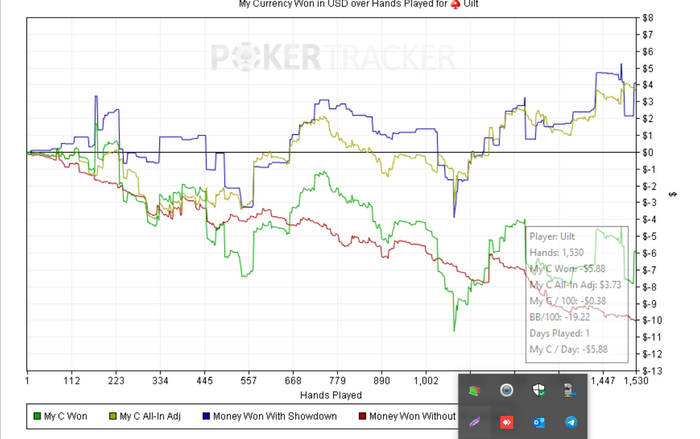This screenshot has width=700, height=439.
Task: Click Hands: 1,530 in the stats tooltip
Action: tap(556, 253)
